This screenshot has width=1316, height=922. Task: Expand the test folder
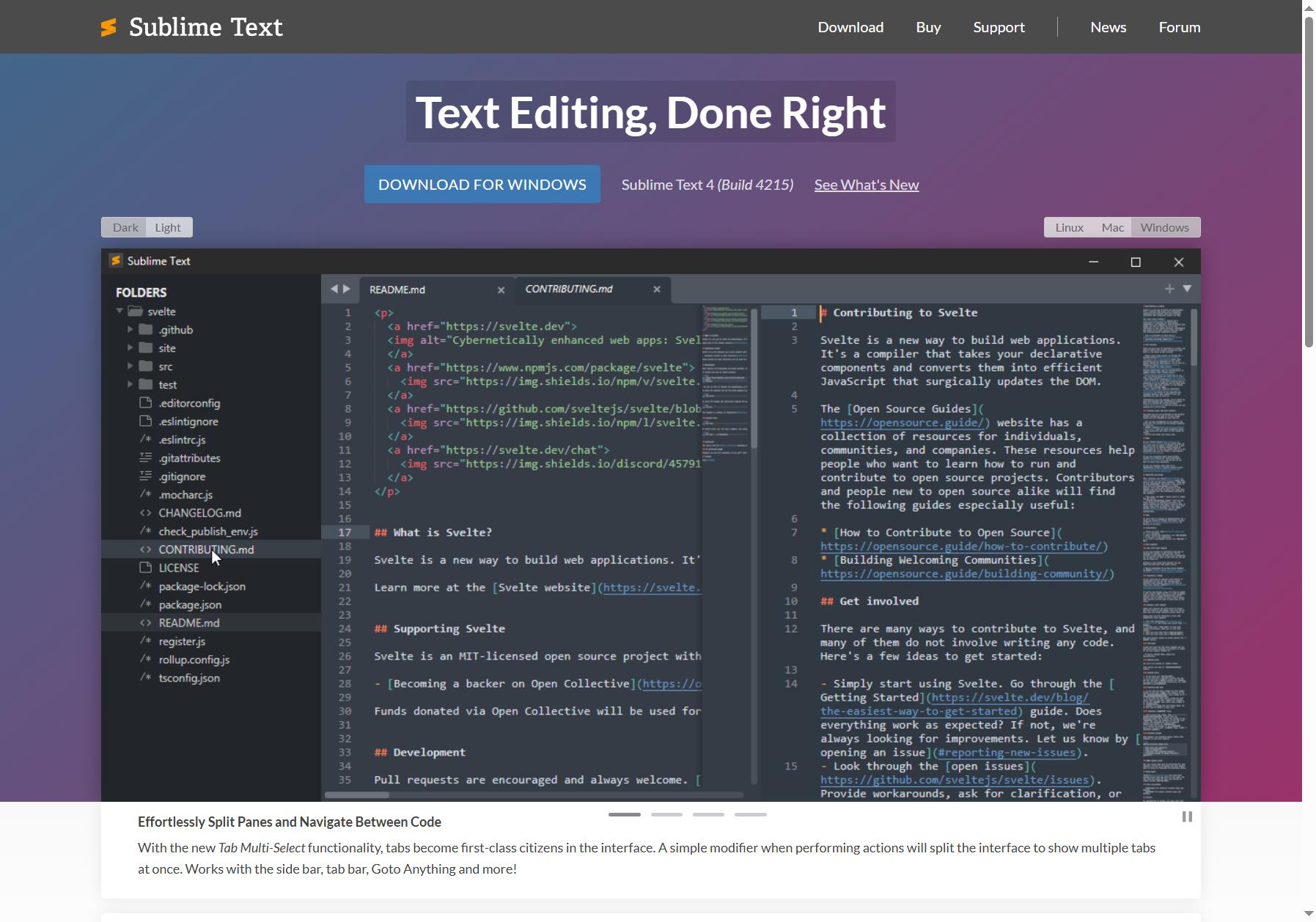pyautogui.click(x=131, y=384)
